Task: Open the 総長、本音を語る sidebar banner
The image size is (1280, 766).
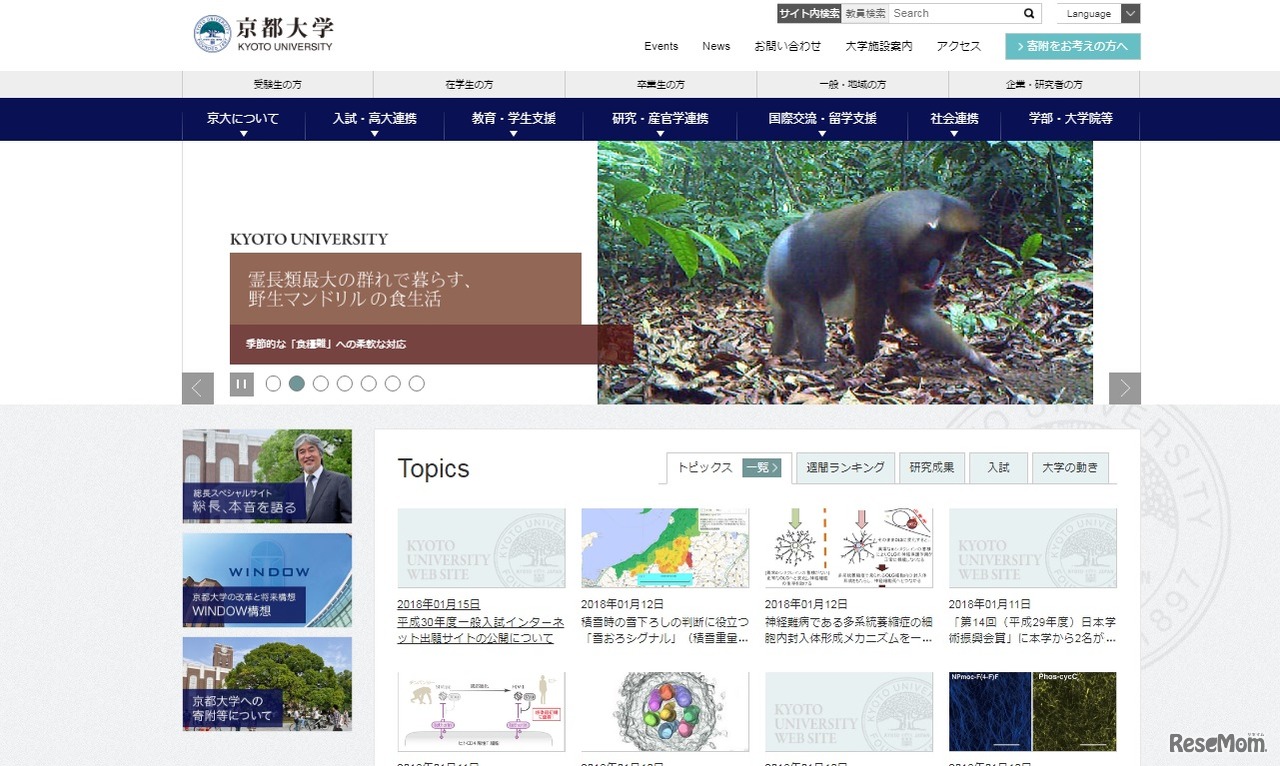Action: tap(267, 476)
